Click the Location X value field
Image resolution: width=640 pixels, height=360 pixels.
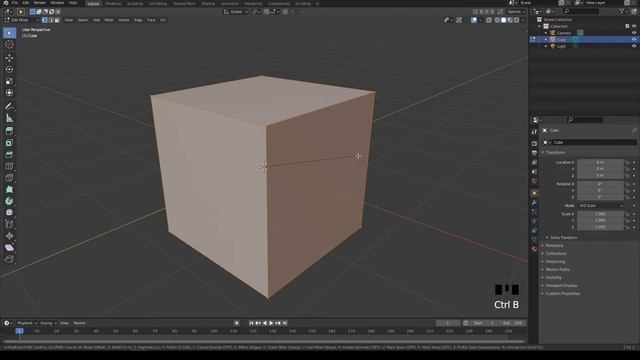[x=600, y=162]
